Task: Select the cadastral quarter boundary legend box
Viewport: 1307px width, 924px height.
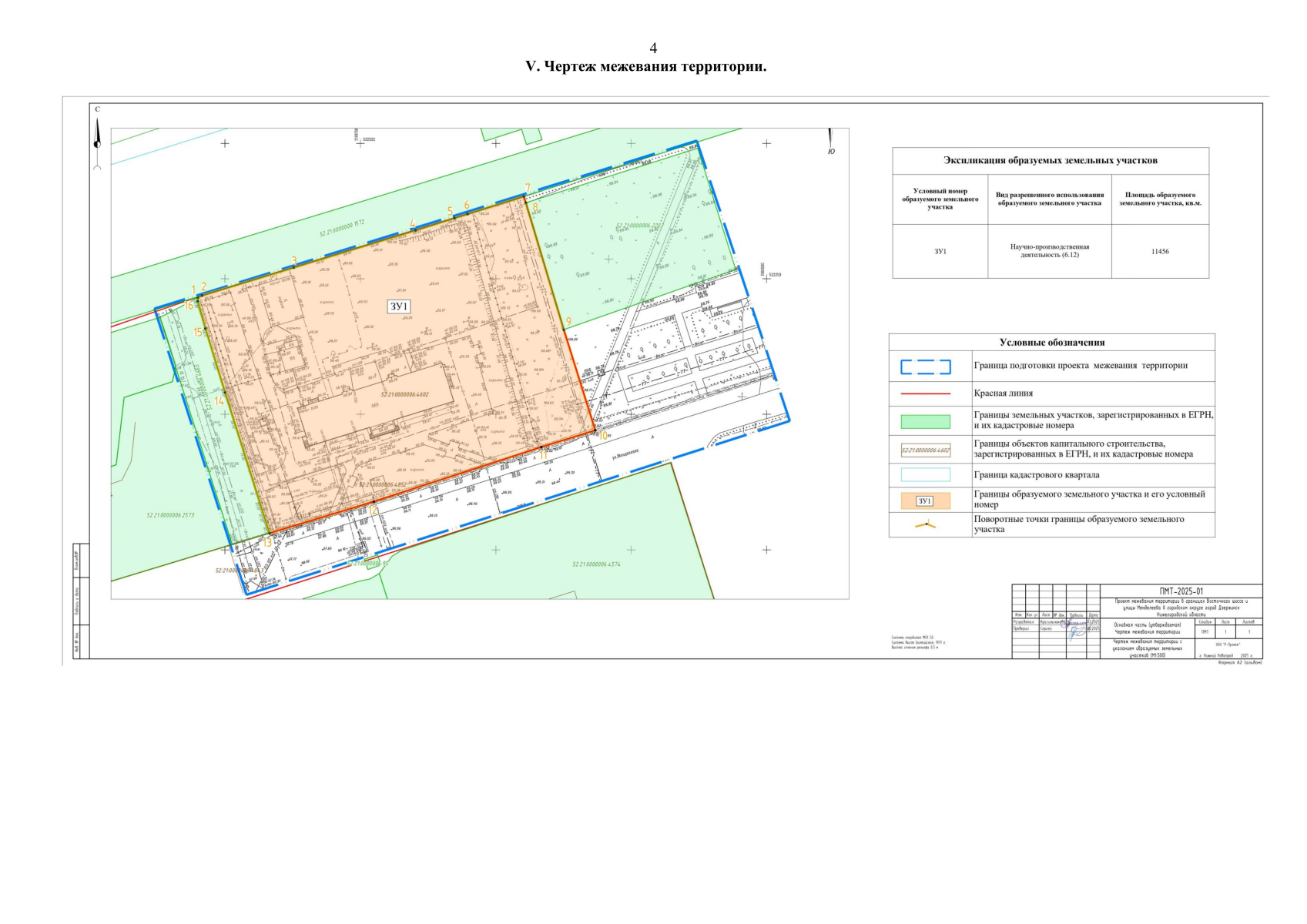Action: (x=925, y=475)
